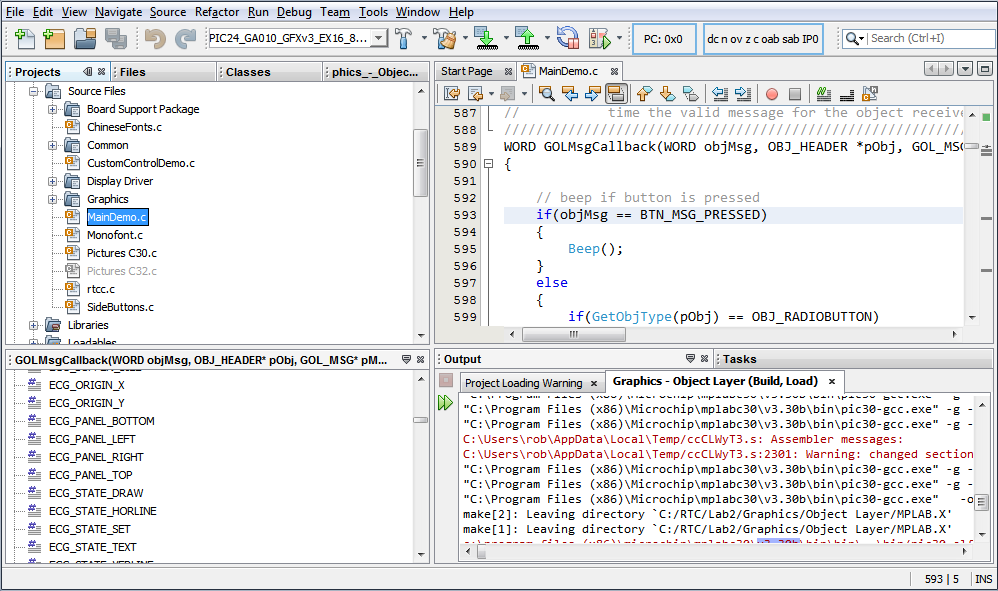Viewport: 998px width, 591px height.
Task: Start macro recording with red circle
Action: (x=771, y=94)
